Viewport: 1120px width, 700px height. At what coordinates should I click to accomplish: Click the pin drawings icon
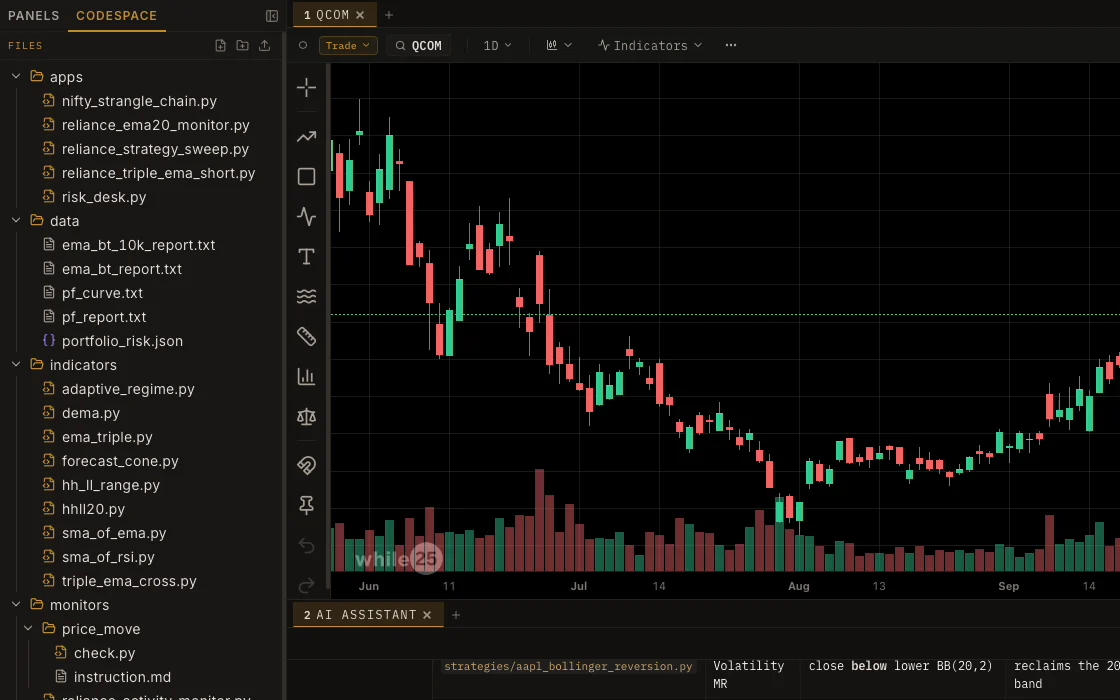click(x=306, y=506)
